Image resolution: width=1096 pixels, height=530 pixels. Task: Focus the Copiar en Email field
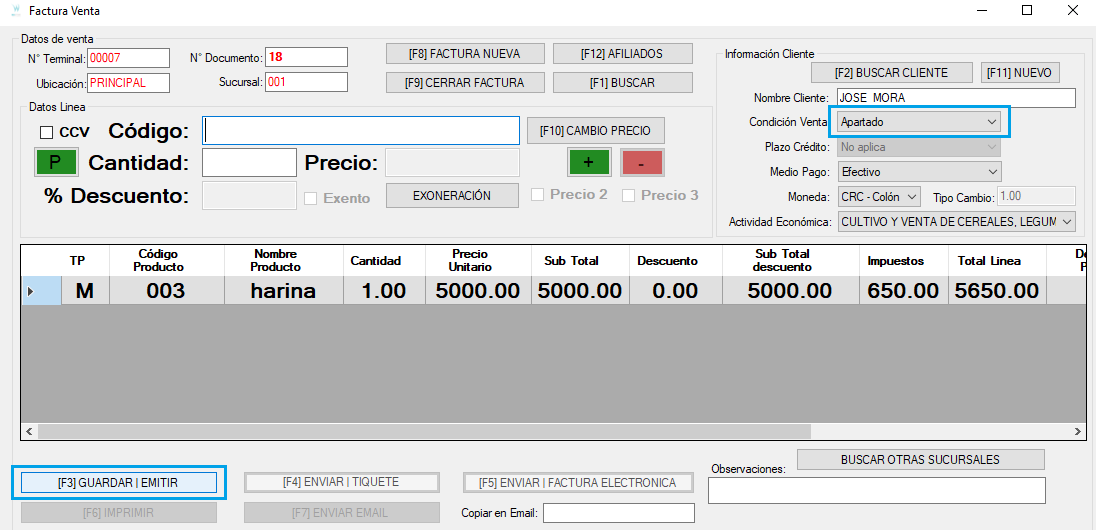[619, 513]
